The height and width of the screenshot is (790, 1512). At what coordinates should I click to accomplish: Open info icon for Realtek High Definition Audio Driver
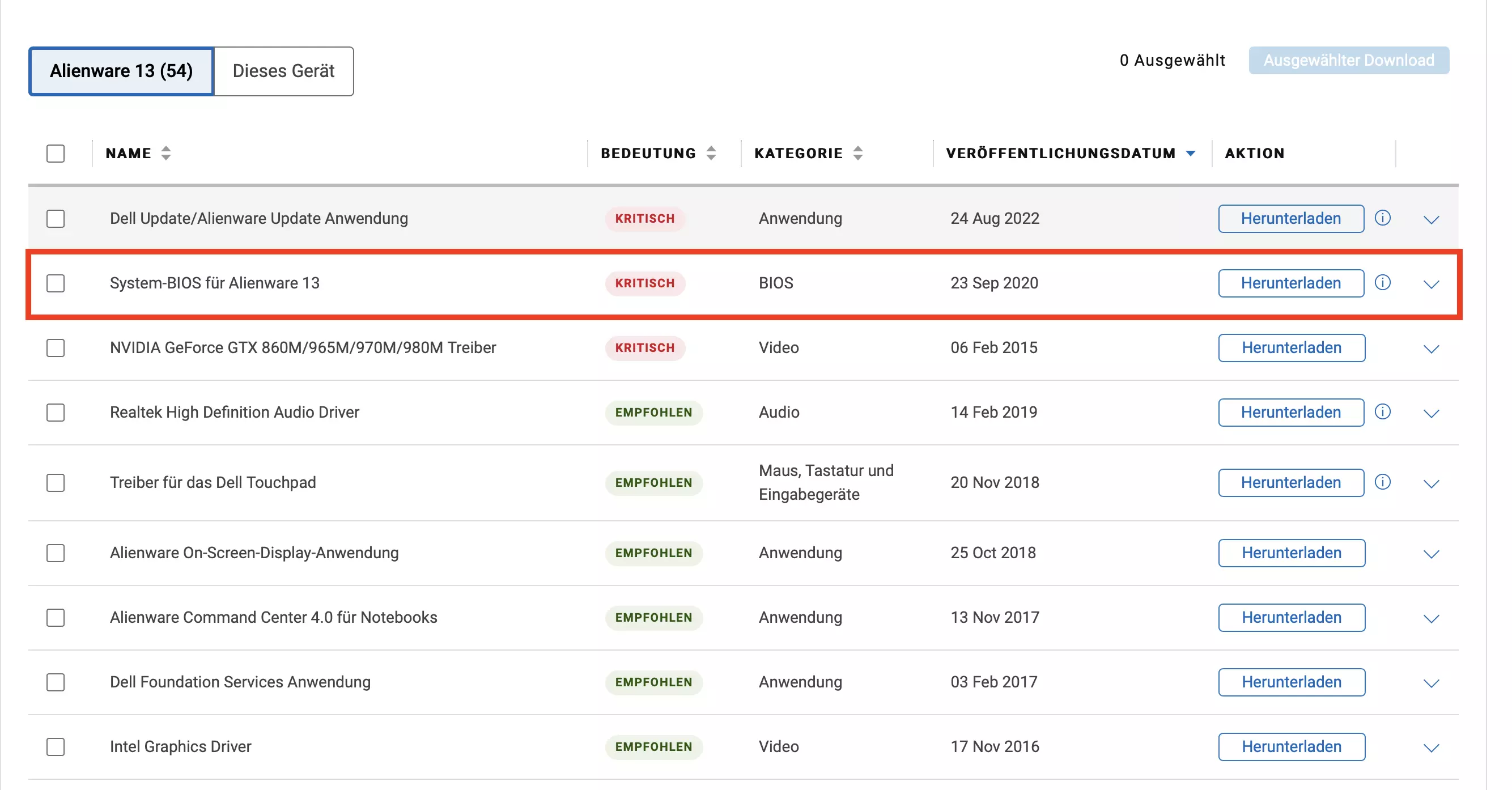[1383, 412]
